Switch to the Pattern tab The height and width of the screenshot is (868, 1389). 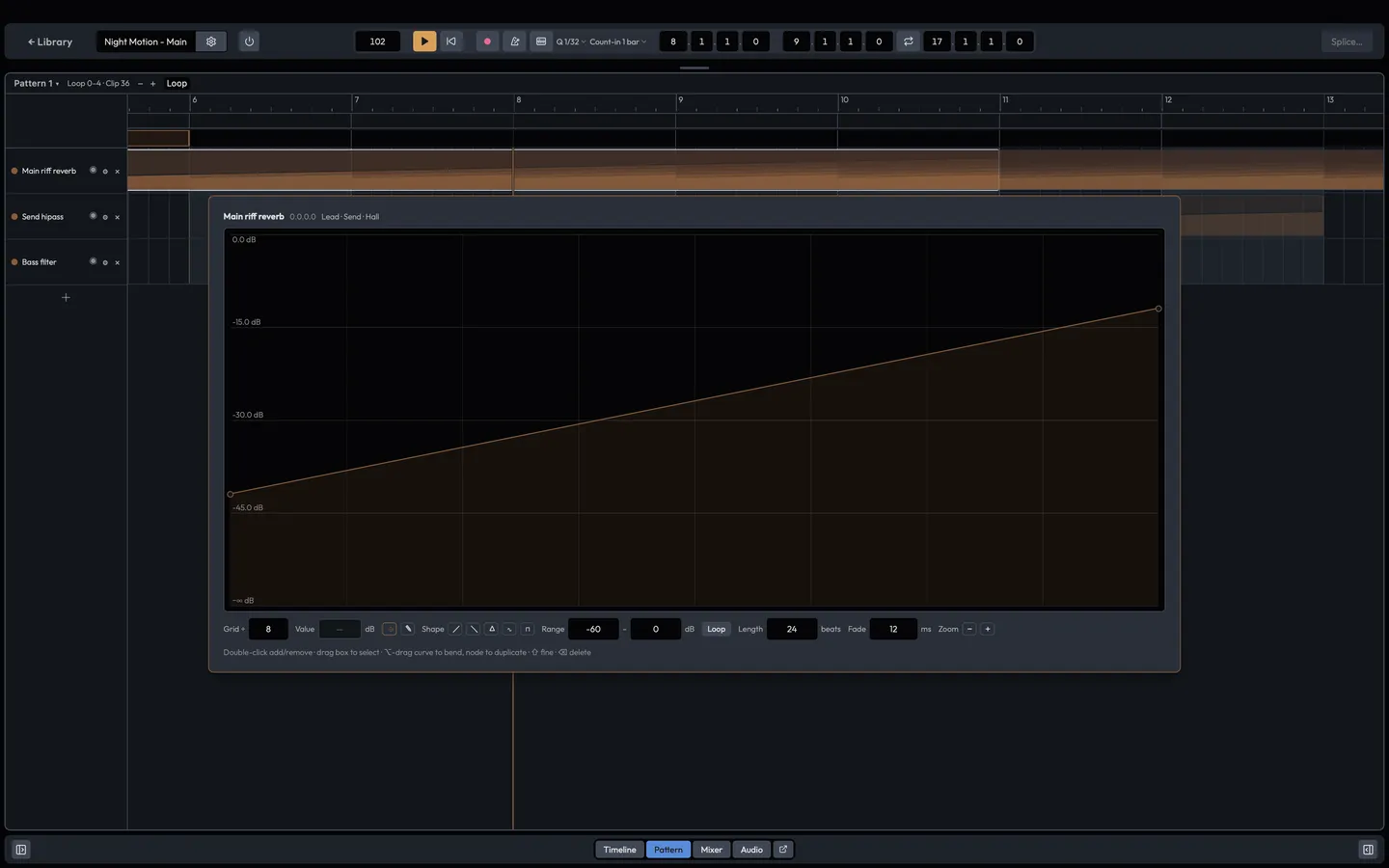click(x=668, y=850)
